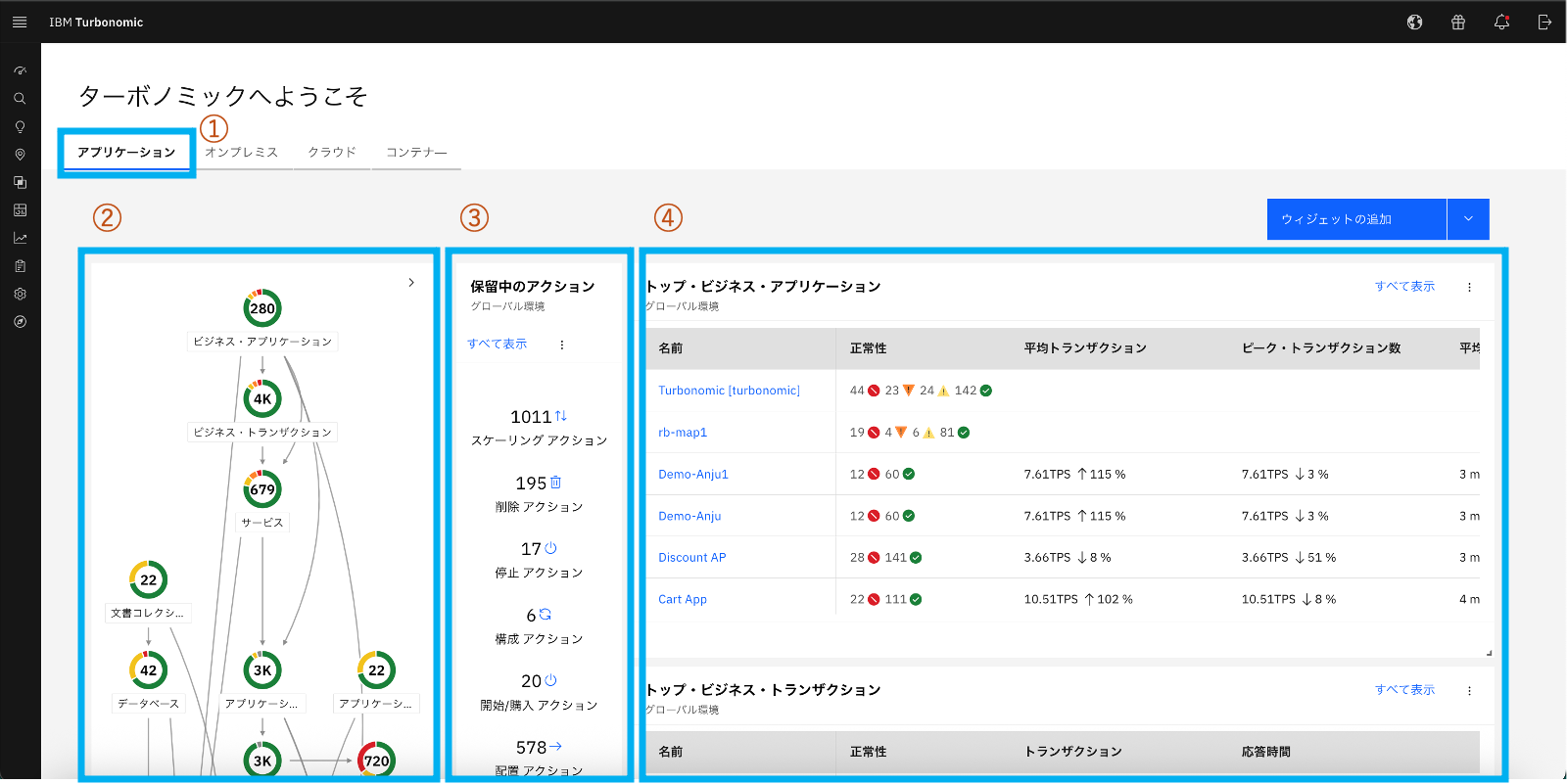Open options menu for トップ・ビジネス・アプリケーション widget

1469,287
